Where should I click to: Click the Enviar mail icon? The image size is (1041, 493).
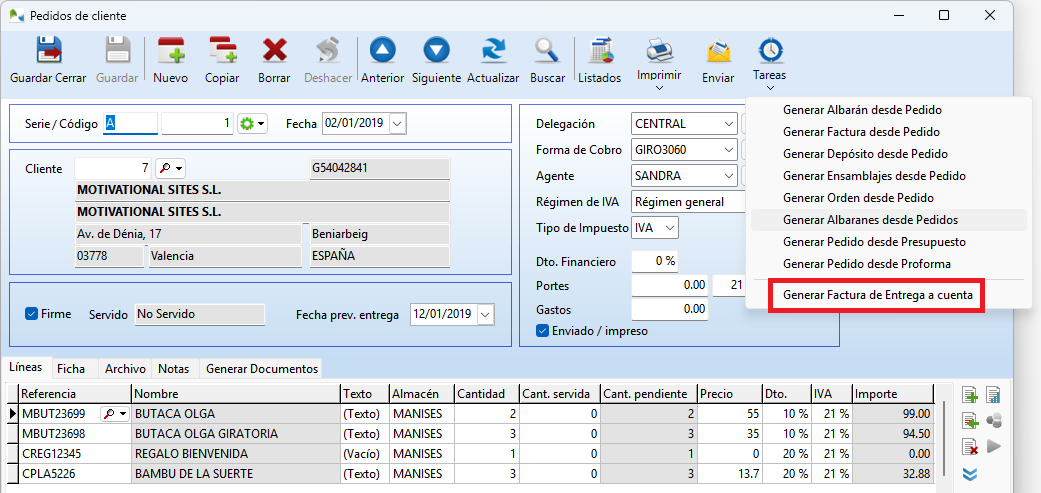pyautogui.click(x=718, y=50)
